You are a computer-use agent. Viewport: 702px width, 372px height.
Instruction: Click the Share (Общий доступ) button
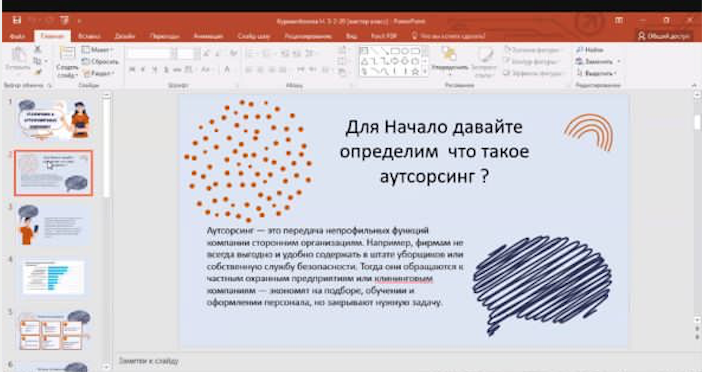[664, 36]
